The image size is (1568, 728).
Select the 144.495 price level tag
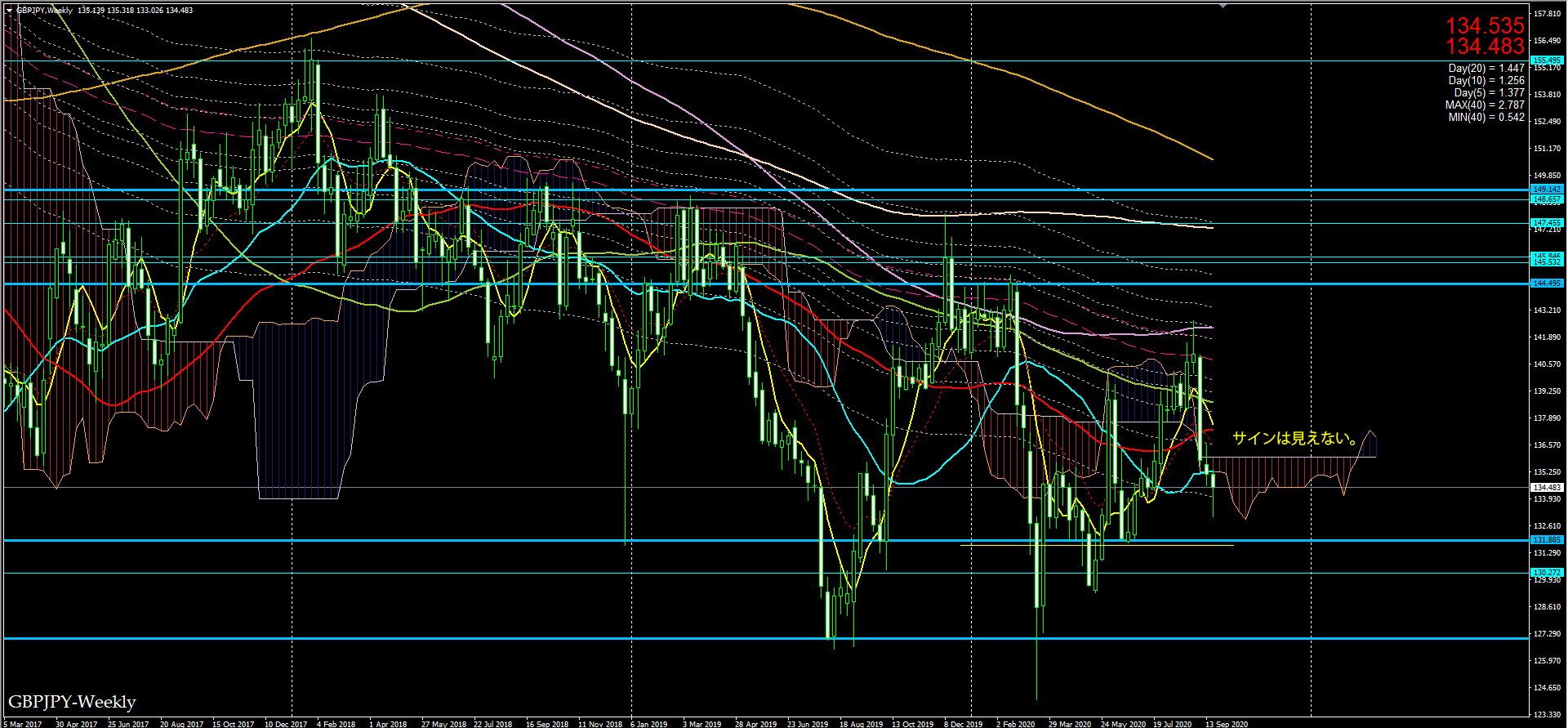pos(1547,284)
